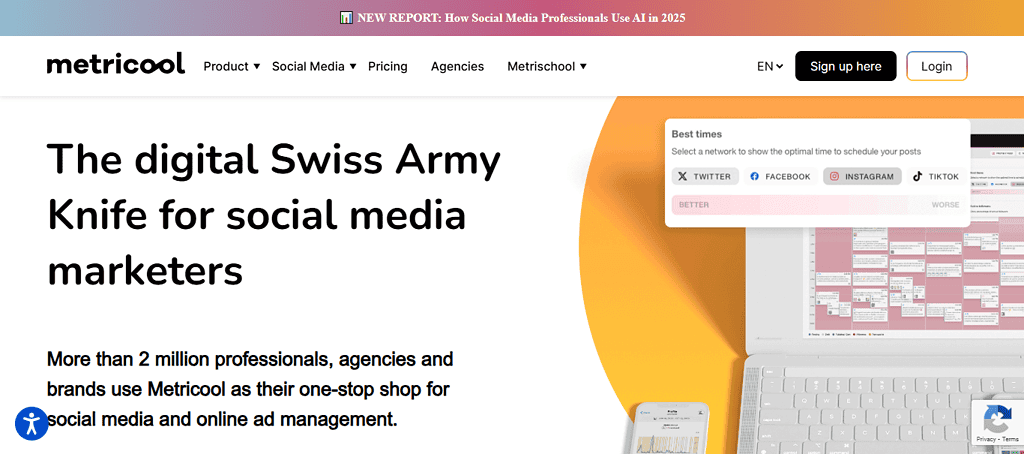Expand the Product dropdown arrow
Image resolution: width=1024 pixels, height=454 pixels.
pos(257,66)
